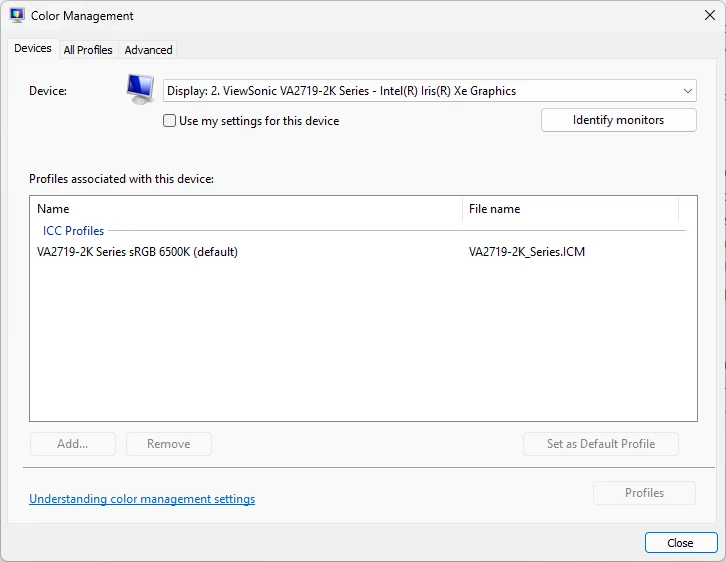
Task: Click the Name column header
Action: pyautogui.click(x=246, y=209)
